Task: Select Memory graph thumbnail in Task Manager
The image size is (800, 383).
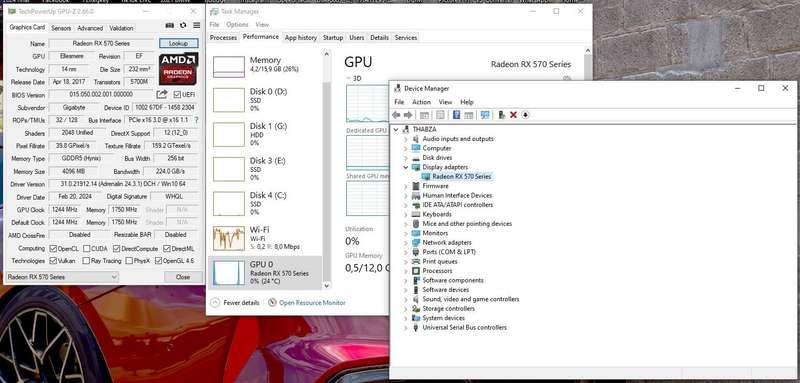Action: click(x=229, y=67)
